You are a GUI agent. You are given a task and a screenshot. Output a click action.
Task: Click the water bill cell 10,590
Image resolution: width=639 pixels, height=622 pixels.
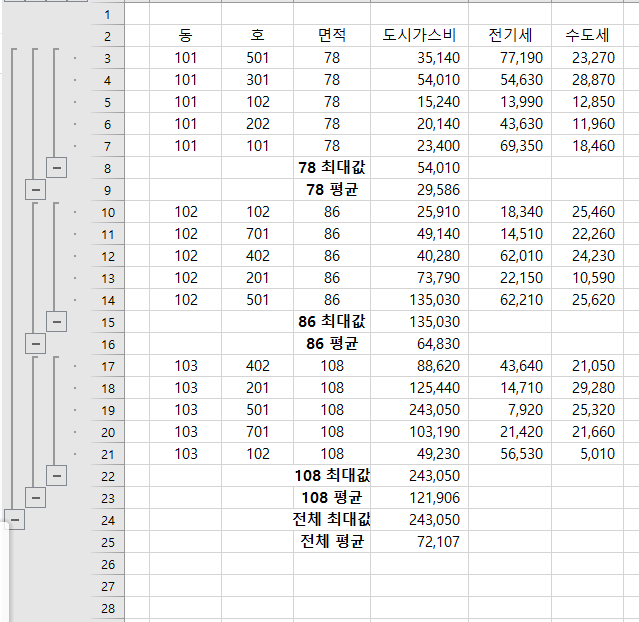click(587, 278)
